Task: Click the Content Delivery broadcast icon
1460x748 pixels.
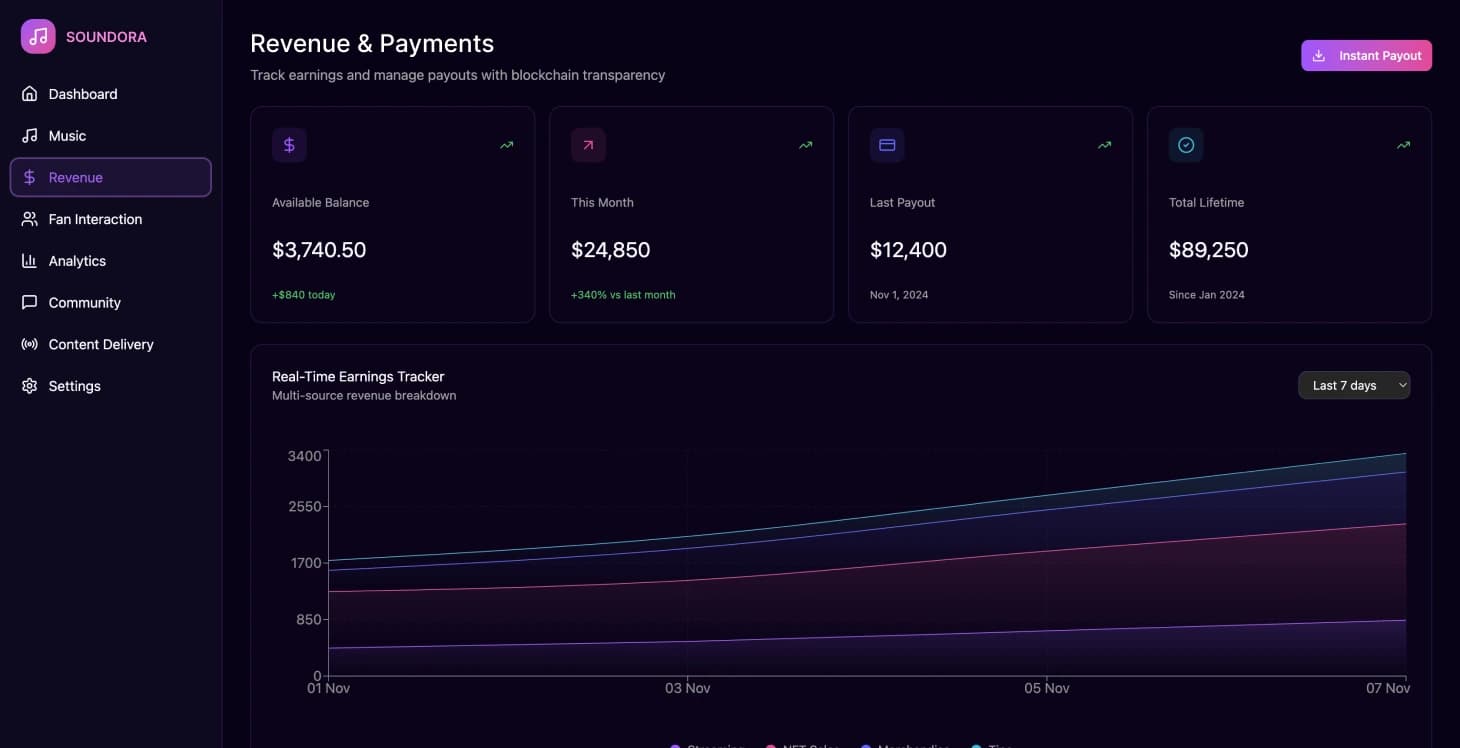Action: coord(30,344)
